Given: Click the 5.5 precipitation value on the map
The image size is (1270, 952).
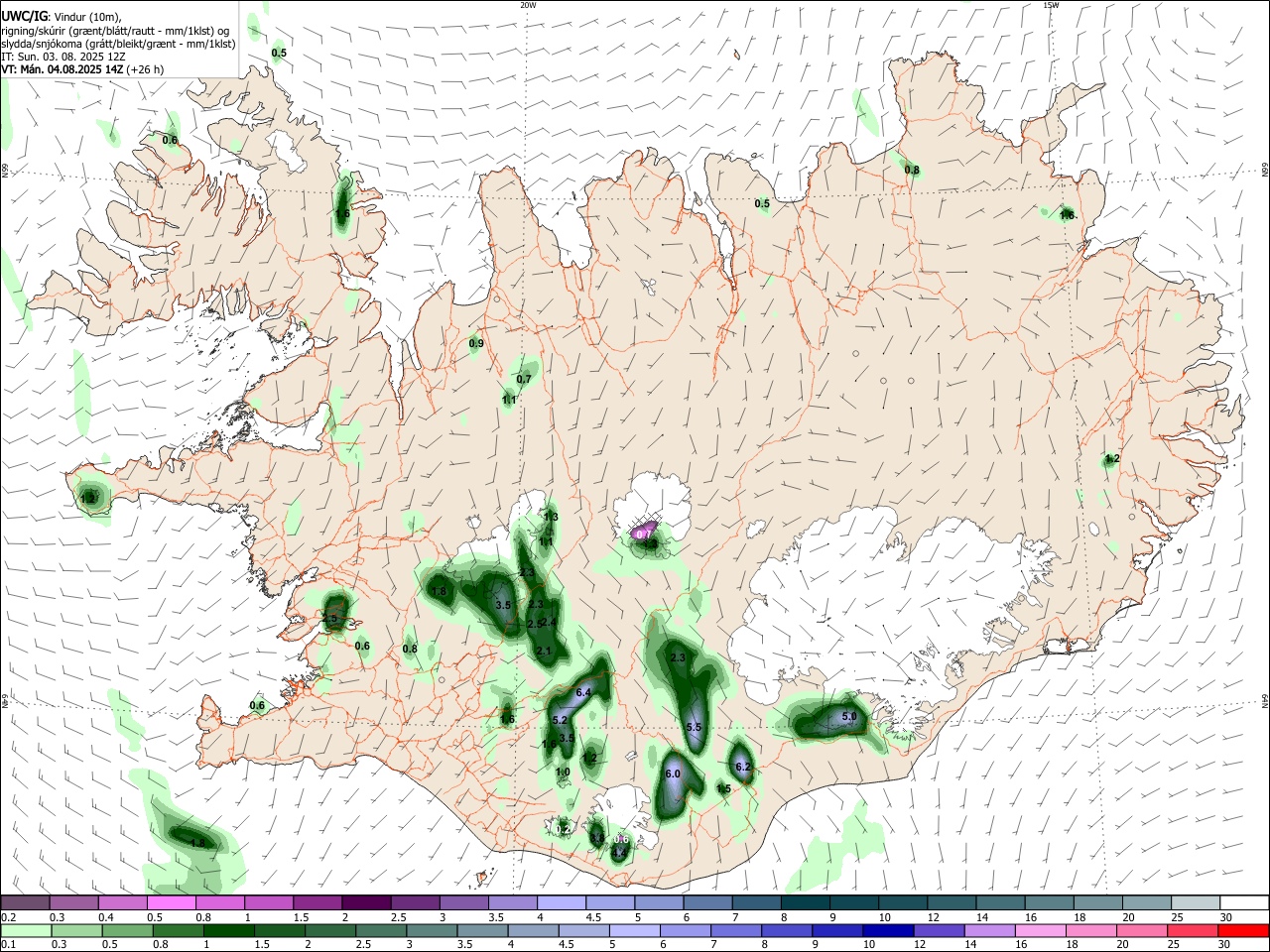Looking at the screenshot, I should coord(694,727).
